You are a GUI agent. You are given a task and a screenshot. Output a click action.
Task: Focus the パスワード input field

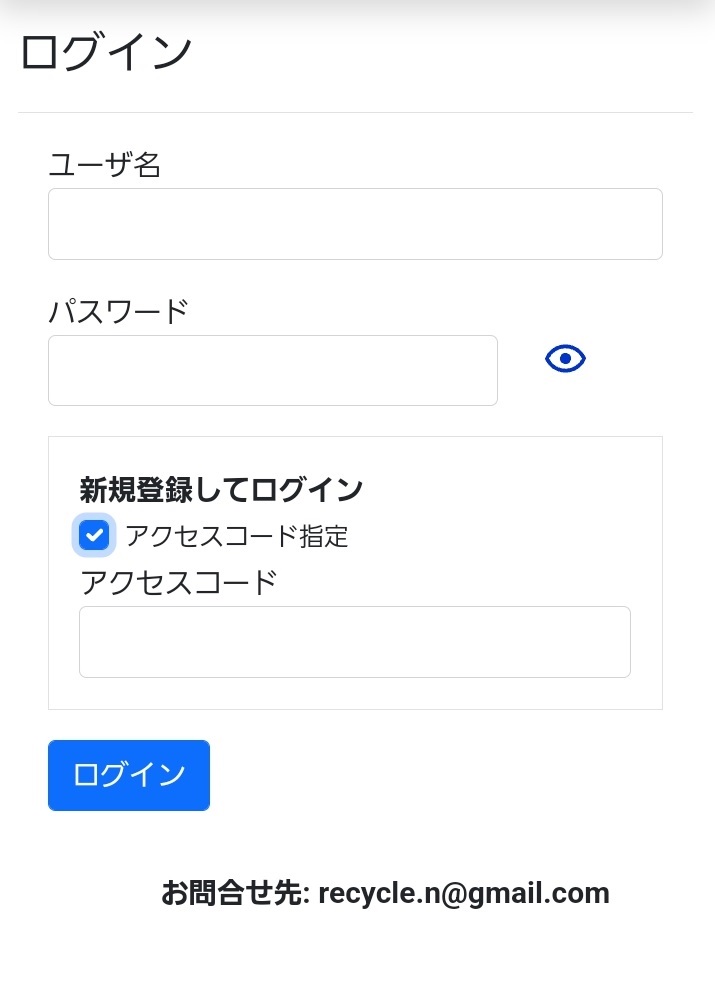tap(272, 370)
